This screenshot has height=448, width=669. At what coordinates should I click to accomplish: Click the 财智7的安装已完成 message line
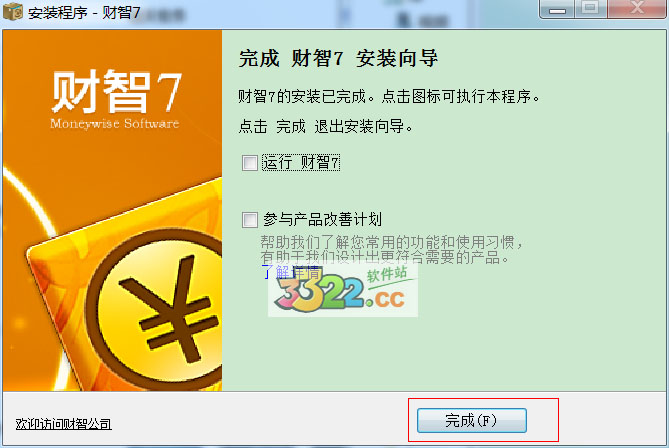(x=389, y=96)
